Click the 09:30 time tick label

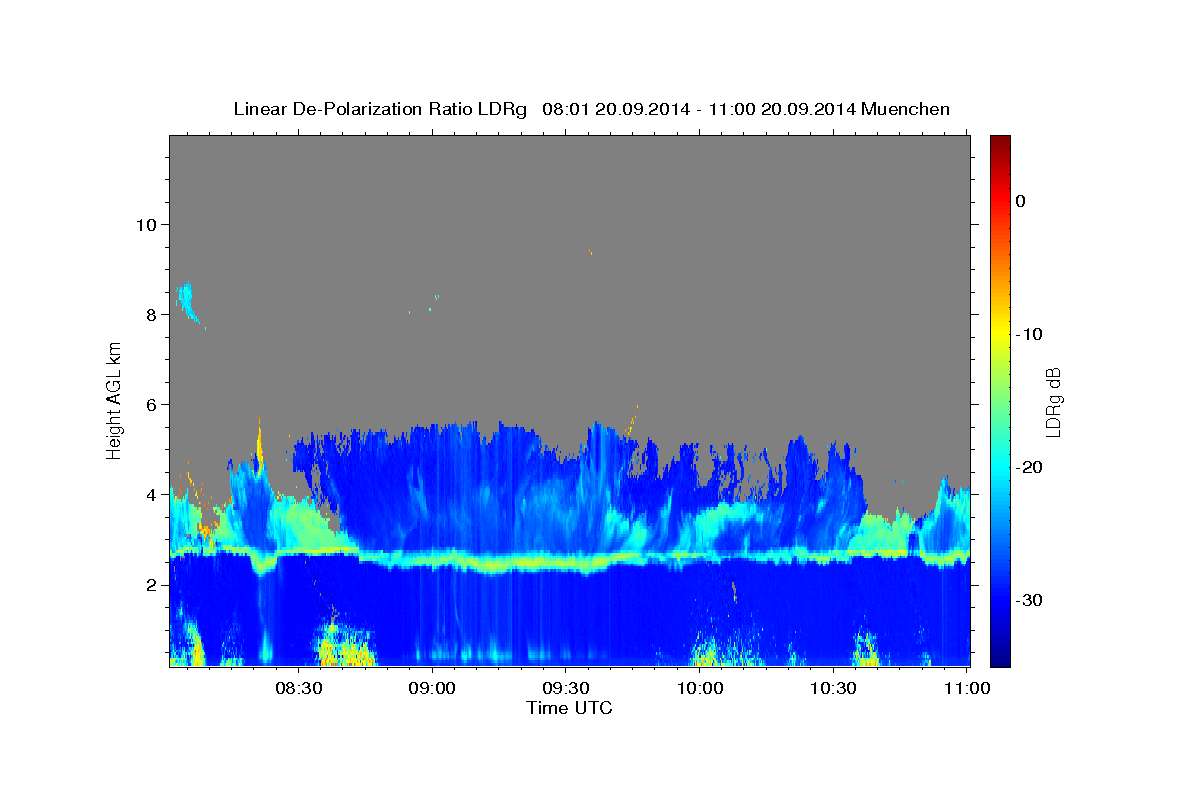(566, 689)
